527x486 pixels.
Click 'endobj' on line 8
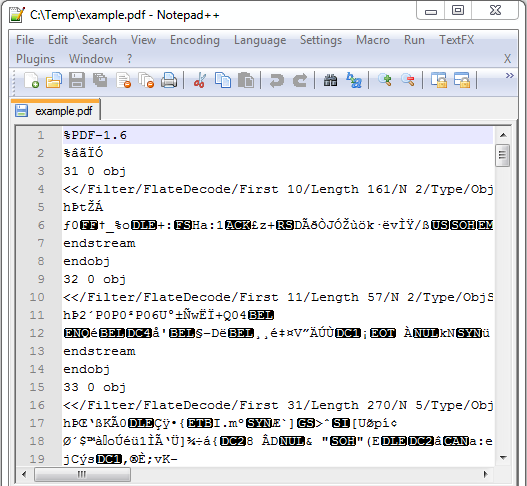[x=87, y=261]
